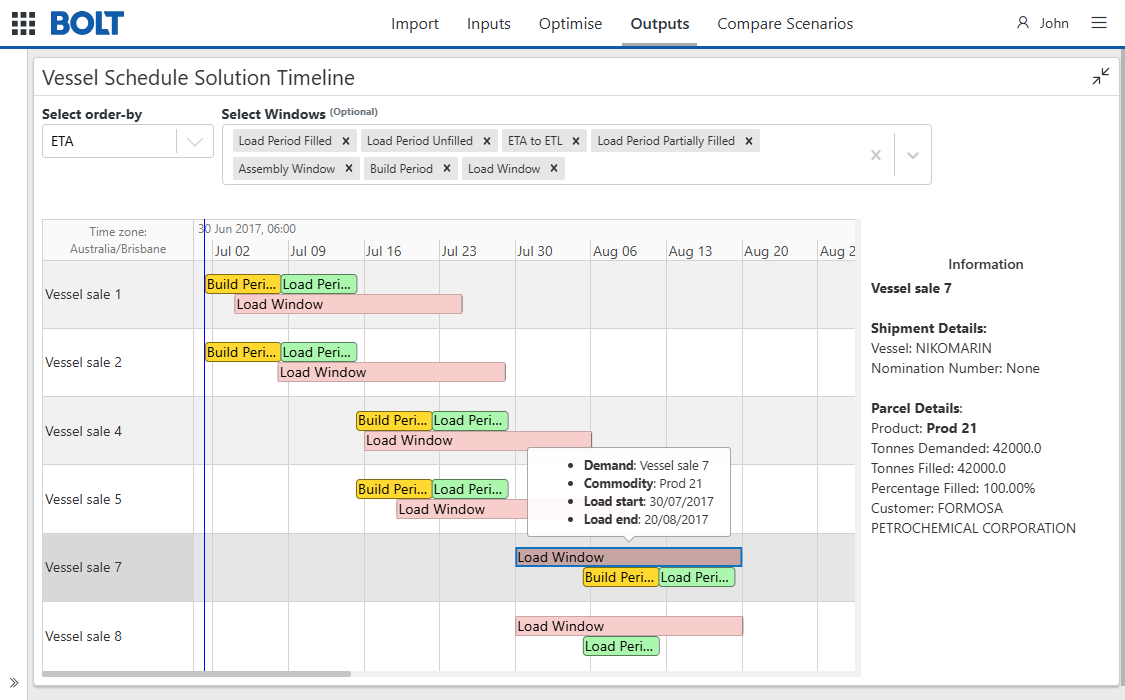
Task: Click the Jul 02 date header
Action: click(x=232, y=251)
